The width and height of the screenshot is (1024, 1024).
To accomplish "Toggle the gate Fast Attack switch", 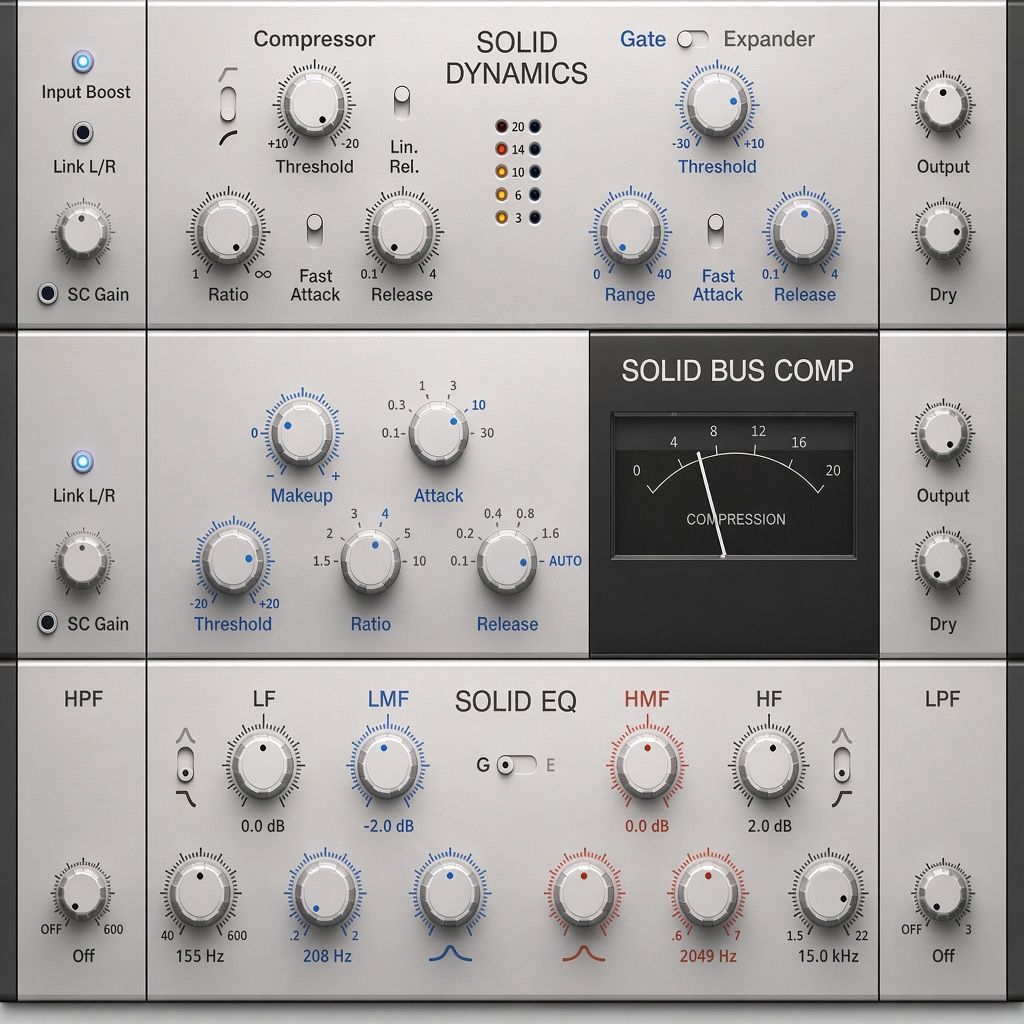I will pos(716,230).
